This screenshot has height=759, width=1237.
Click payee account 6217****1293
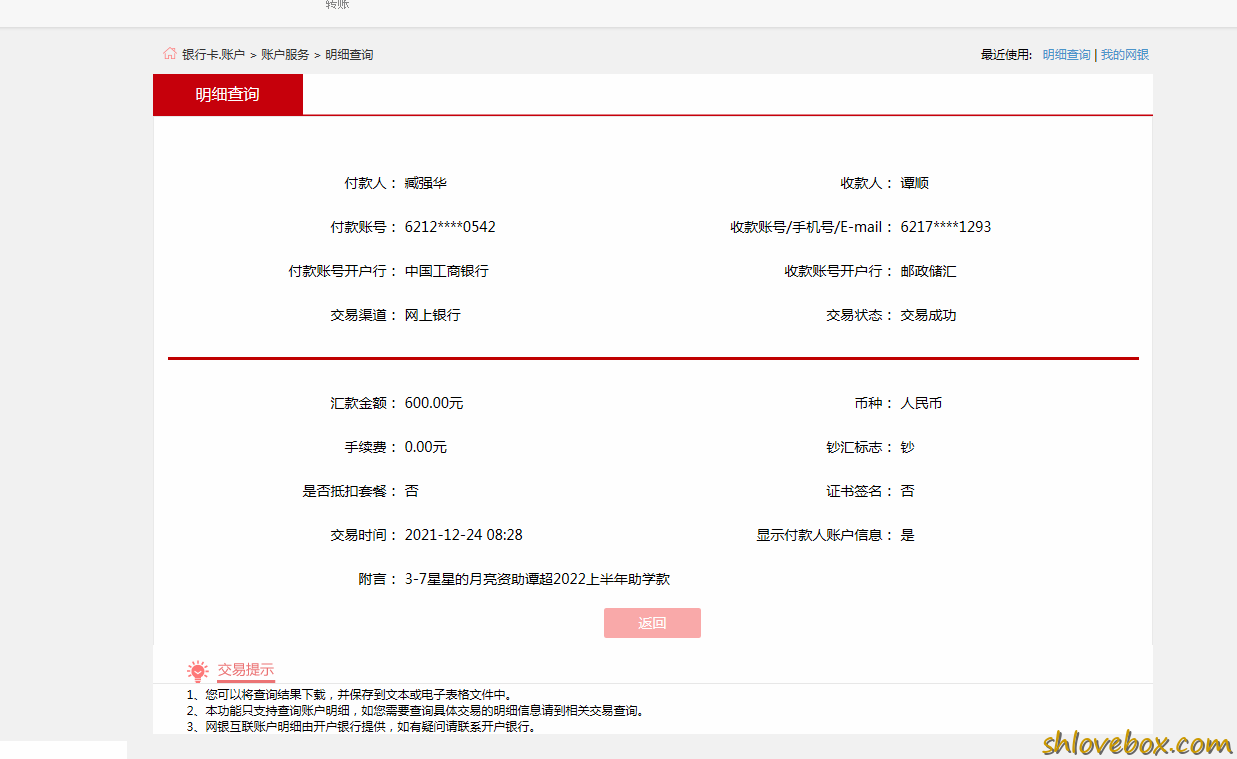coord(946,227)
